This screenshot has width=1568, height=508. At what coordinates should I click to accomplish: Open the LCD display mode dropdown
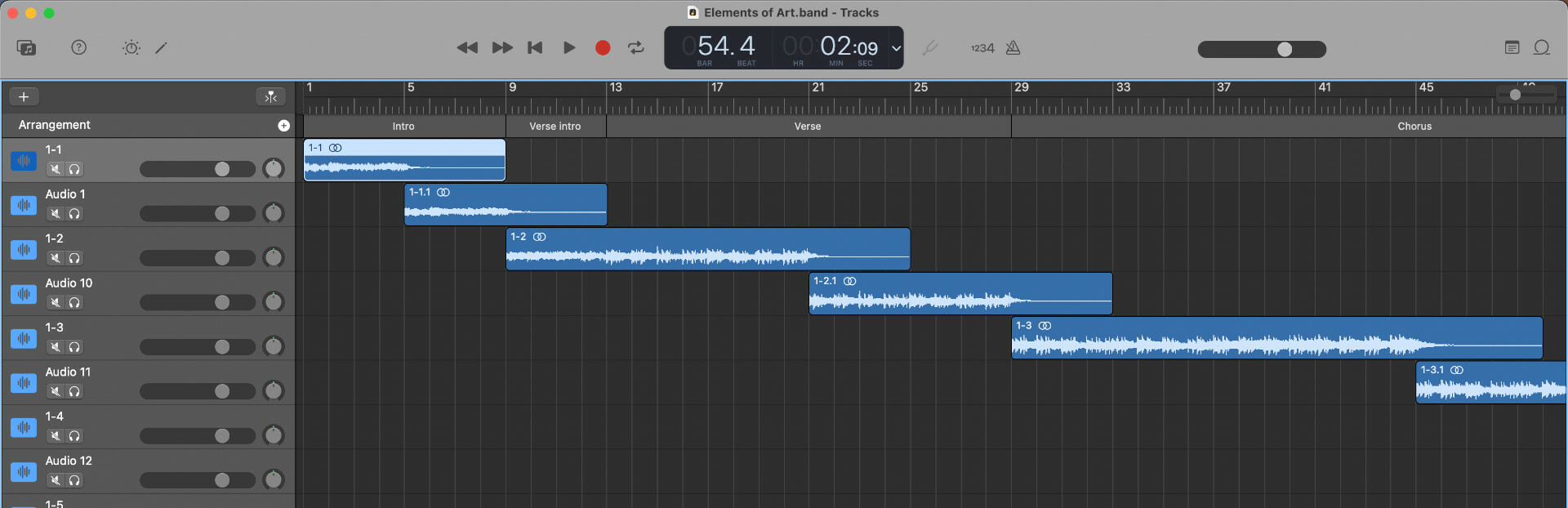[x=896, y=48]
